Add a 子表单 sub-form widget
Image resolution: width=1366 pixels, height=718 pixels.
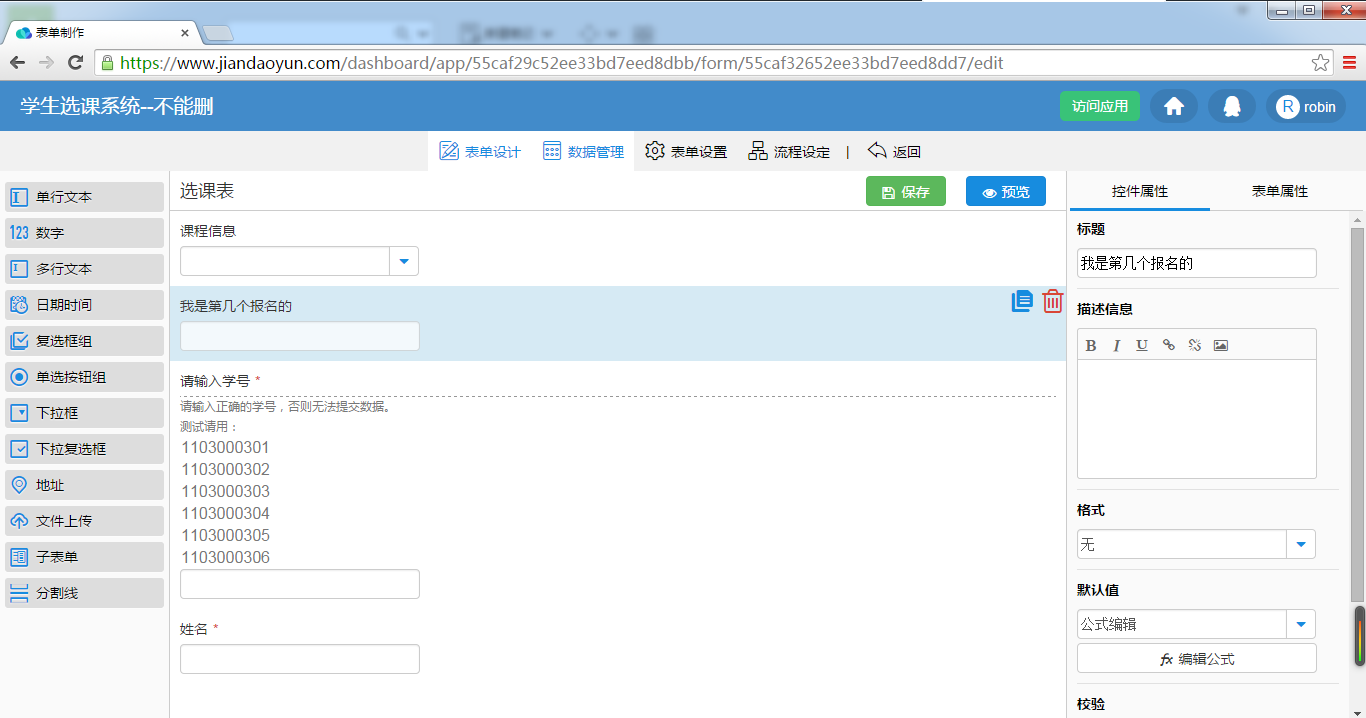84,557
